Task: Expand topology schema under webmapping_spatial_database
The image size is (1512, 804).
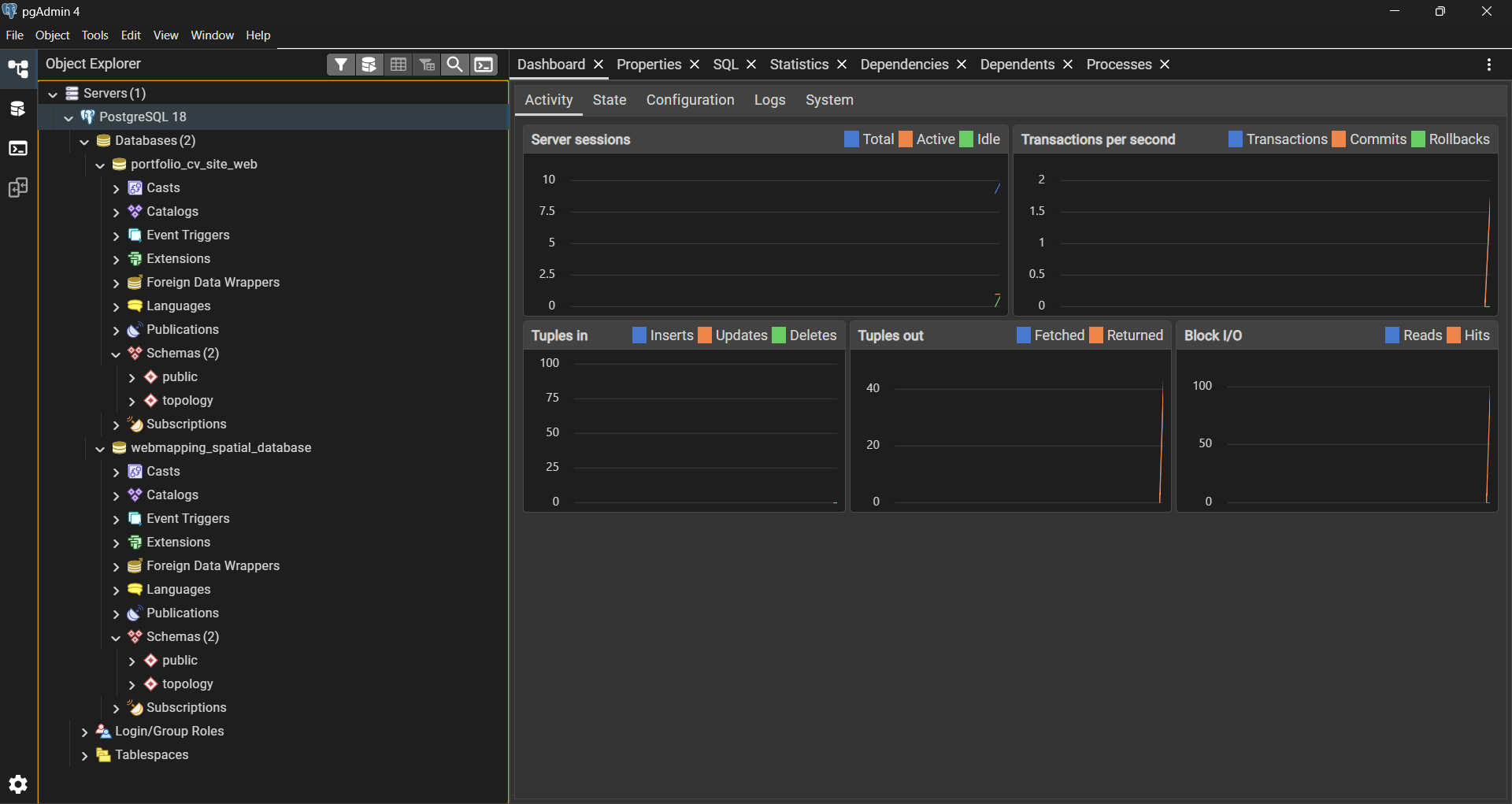Action: click(132, 684)
